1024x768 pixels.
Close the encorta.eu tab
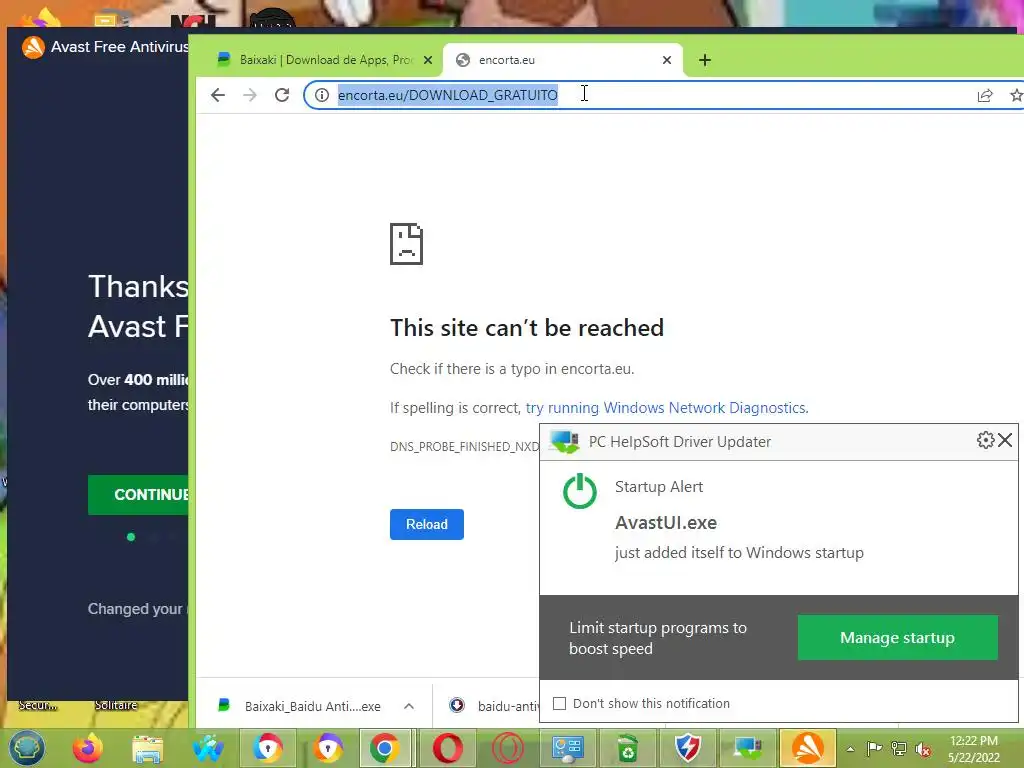(667, 60)
